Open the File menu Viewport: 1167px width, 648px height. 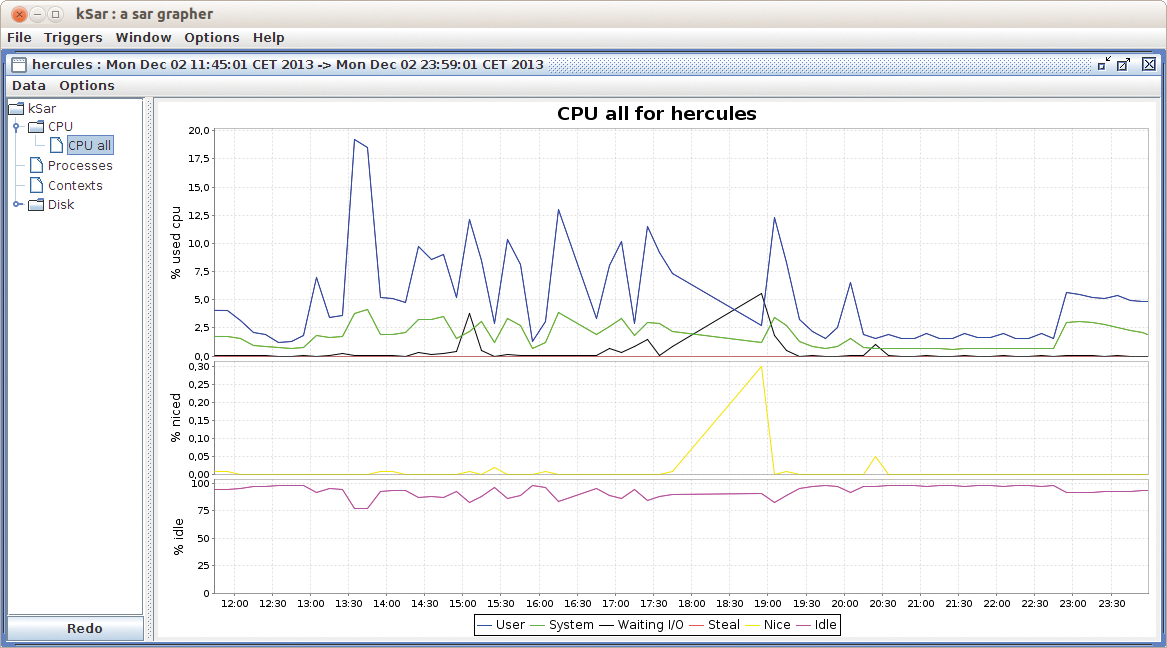pos(19,38)
